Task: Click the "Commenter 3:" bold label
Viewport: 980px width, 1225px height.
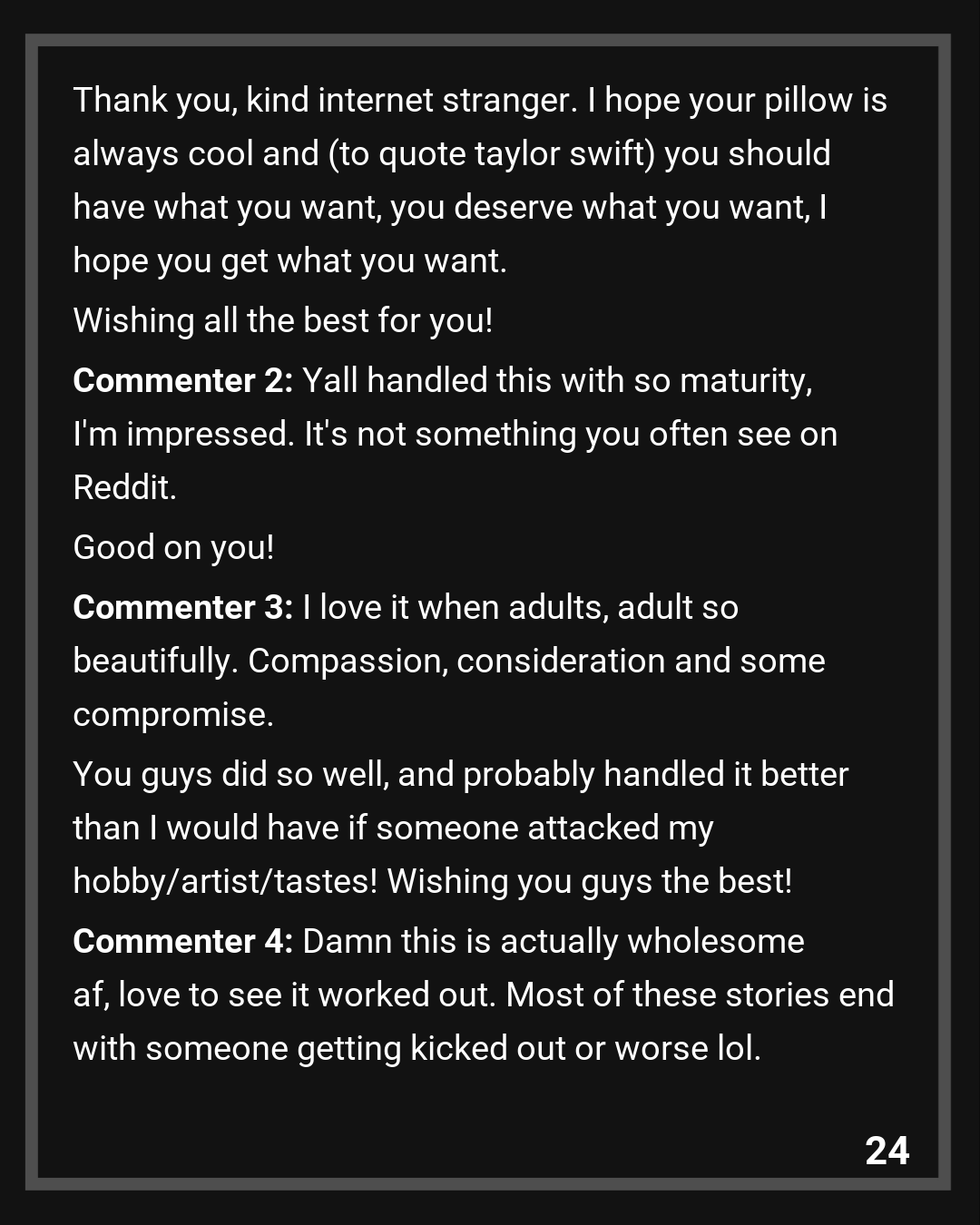Action: click(182, 608)
